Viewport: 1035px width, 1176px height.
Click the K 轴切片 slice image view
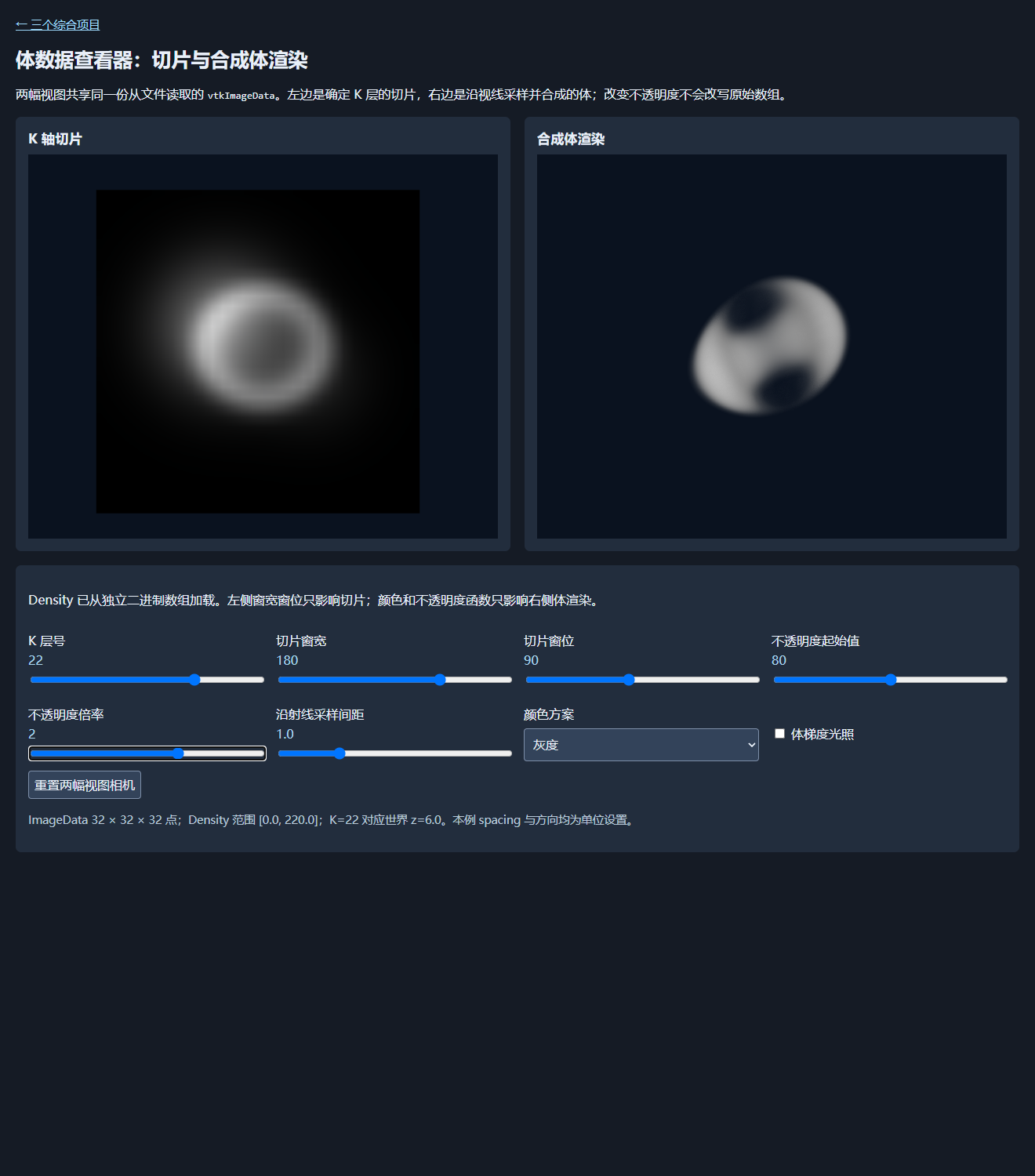[x=263, y=347]
